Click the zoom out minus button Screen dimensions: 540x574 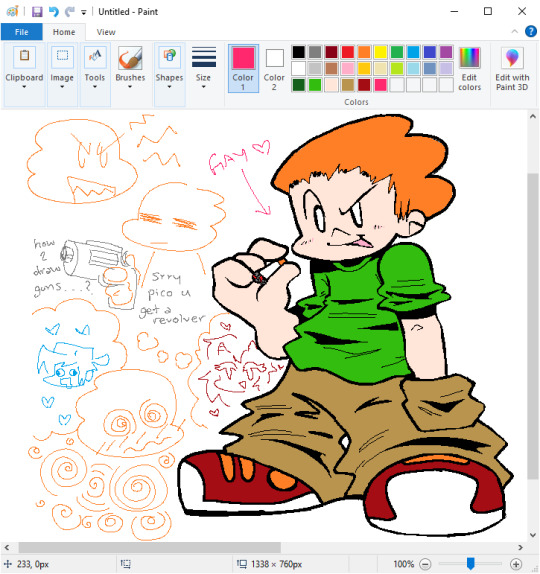coord(425,564)
